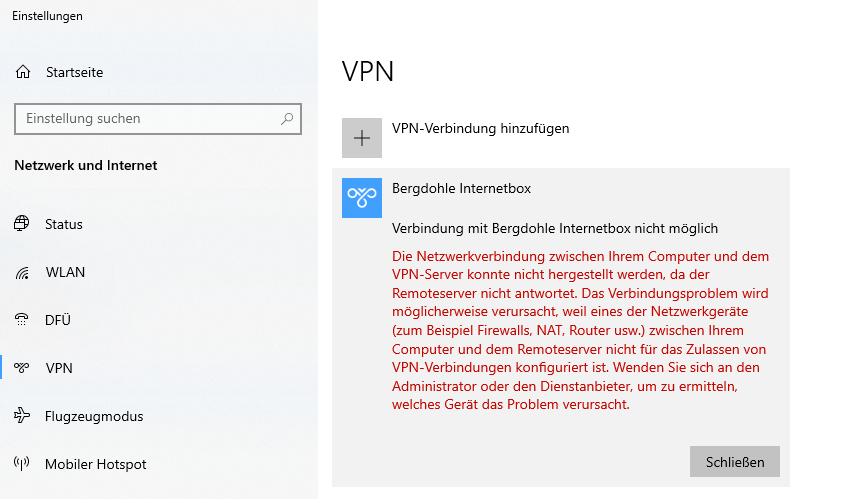Open the WLAN settings page
Screen dimensions: 849x499
click(65, 272)
